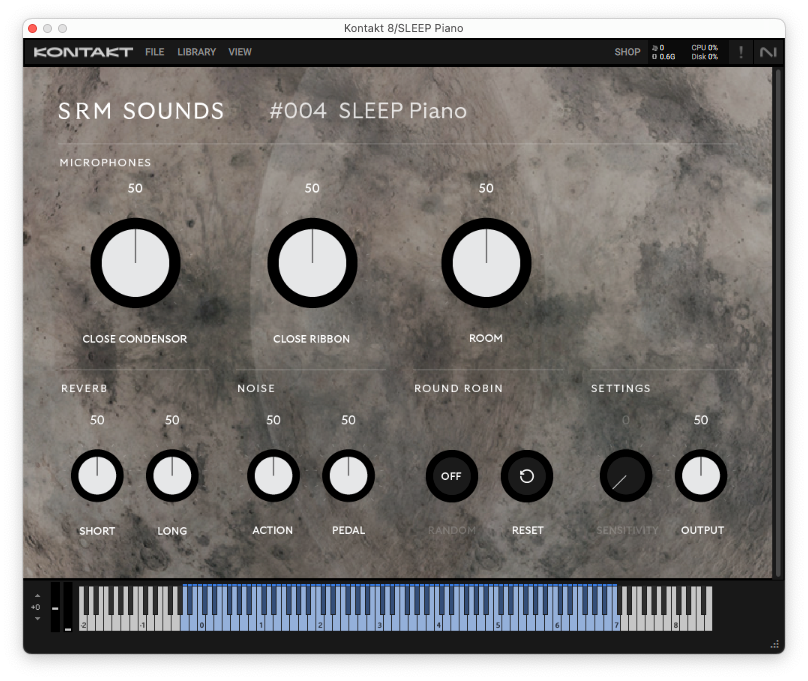
Task: Click the exclamation warning icon
Action: [741, 52]
